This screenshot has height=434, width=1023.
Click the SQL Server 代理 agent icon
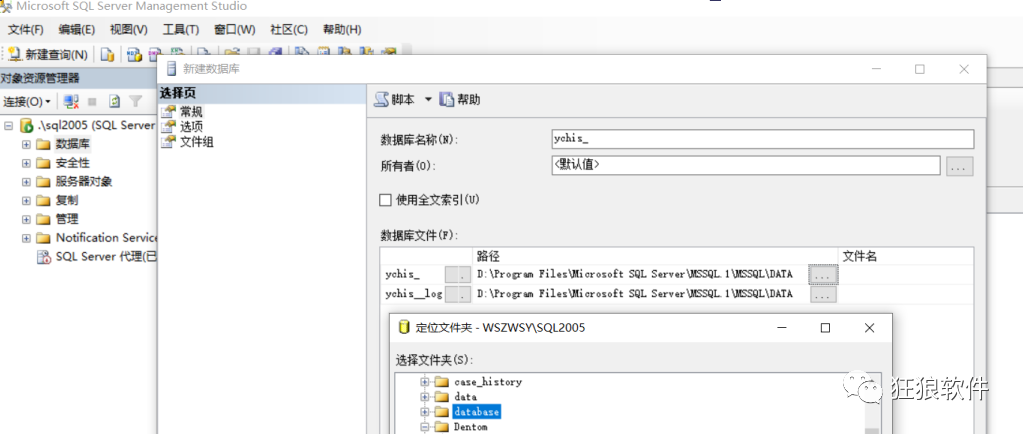44,256
